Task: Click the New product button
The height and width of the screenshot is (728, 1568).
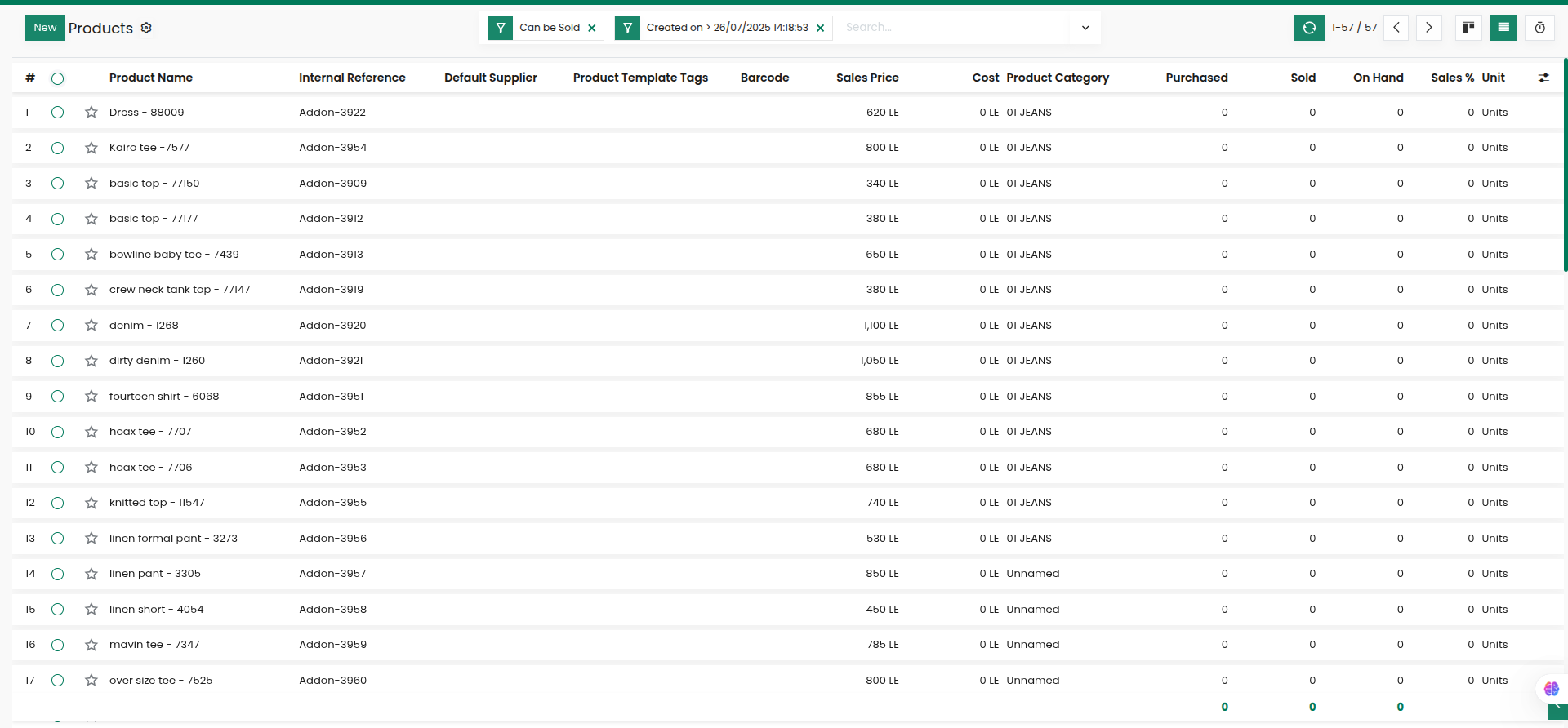Action: tap(45, 28)
